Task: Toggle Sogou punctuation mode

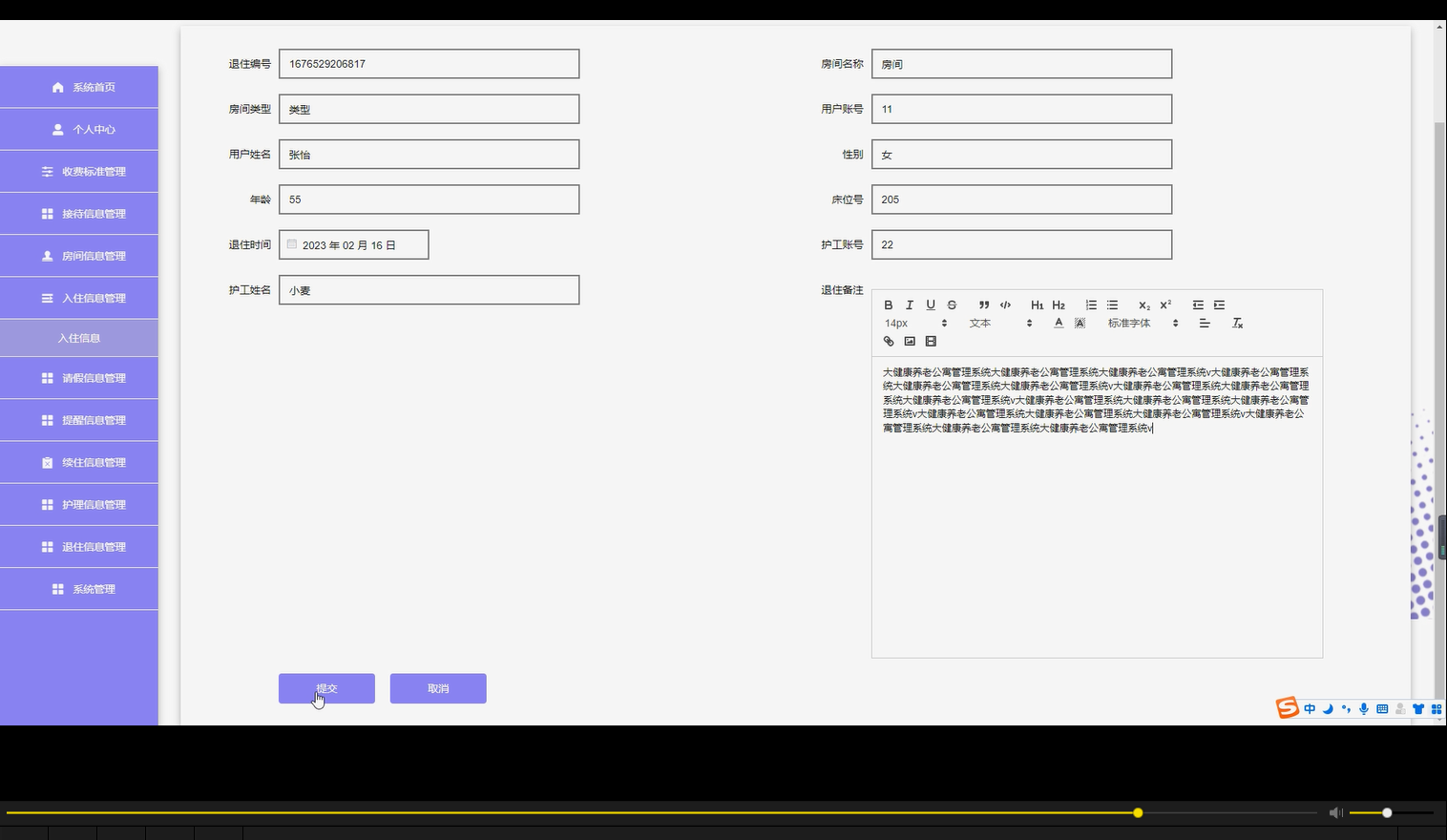Action: [x=1346, y=708]
